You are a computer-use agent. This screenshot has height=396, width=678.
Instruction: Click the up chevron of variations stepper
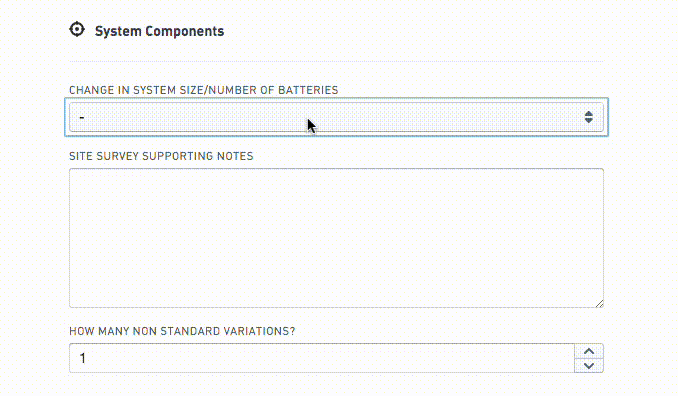coord(589,351)
